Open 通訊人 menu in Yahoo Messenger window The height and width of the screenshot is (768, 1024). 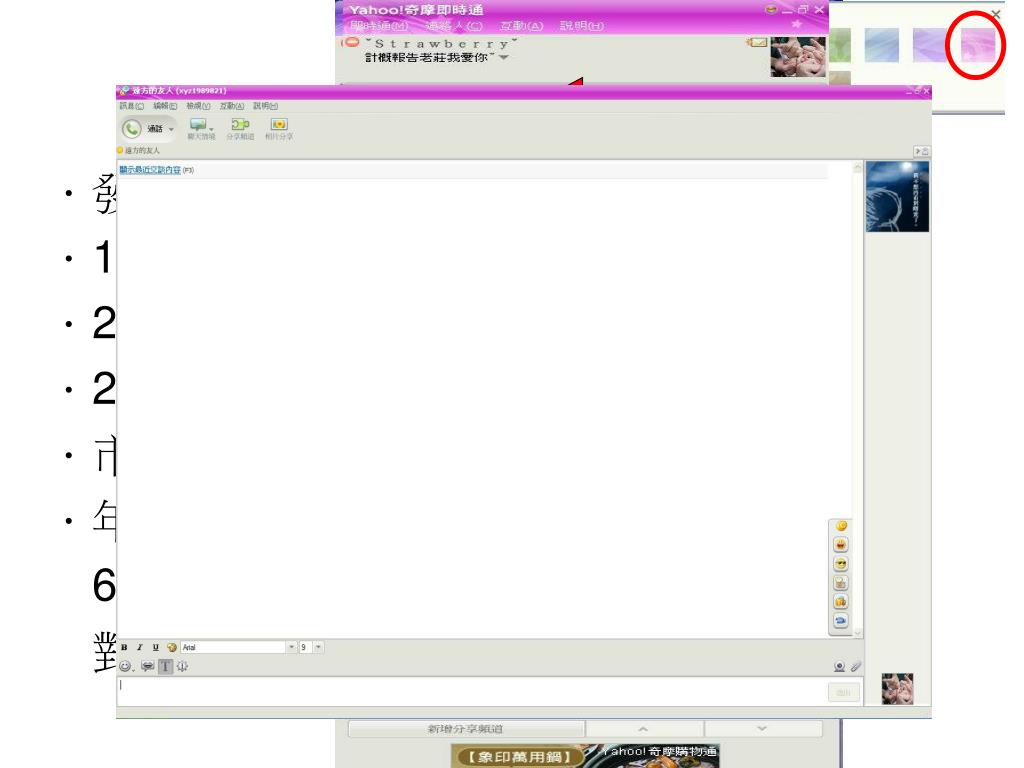454,26
